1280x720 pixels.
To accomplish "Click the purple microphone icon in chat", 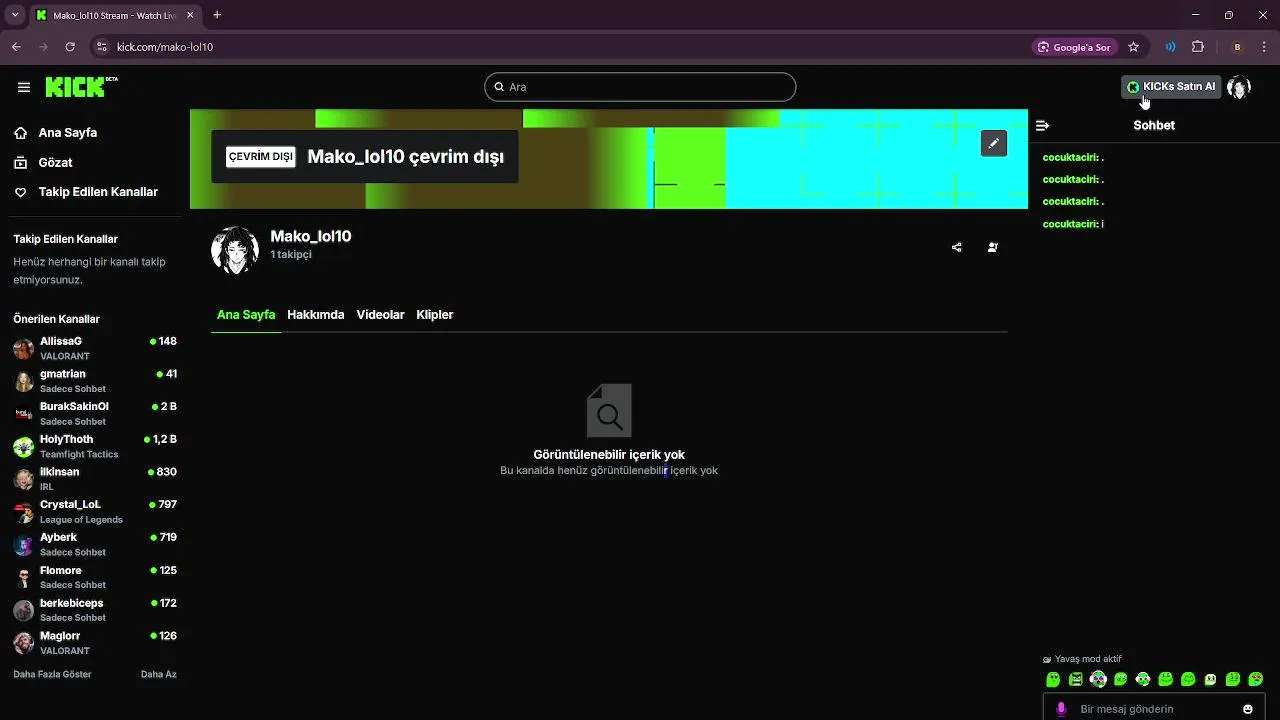I will [1061, 709].
